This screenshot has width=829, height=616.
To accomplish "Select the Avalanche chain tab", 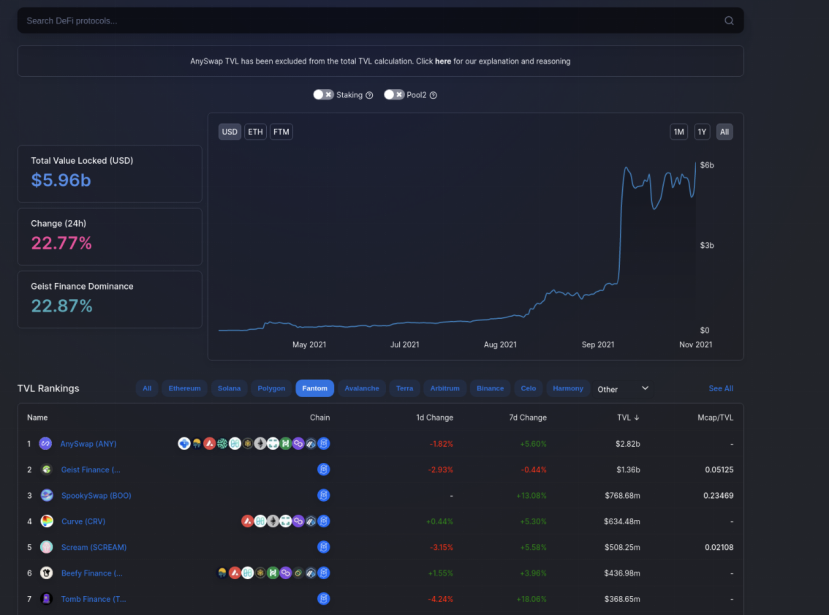I will click(x=362, y=388).
